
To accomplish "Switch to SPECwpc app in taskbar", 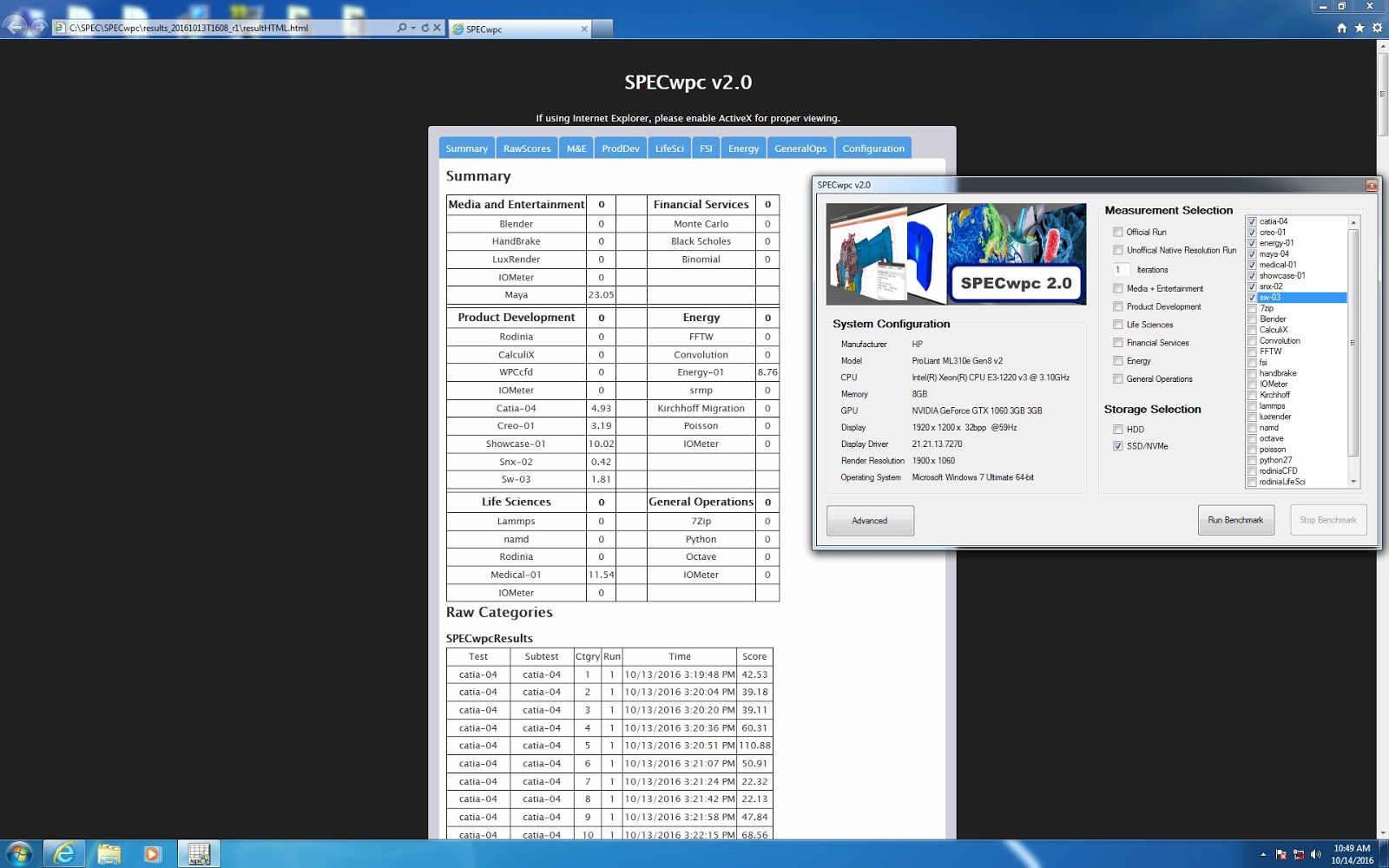I will coord(199,854).
